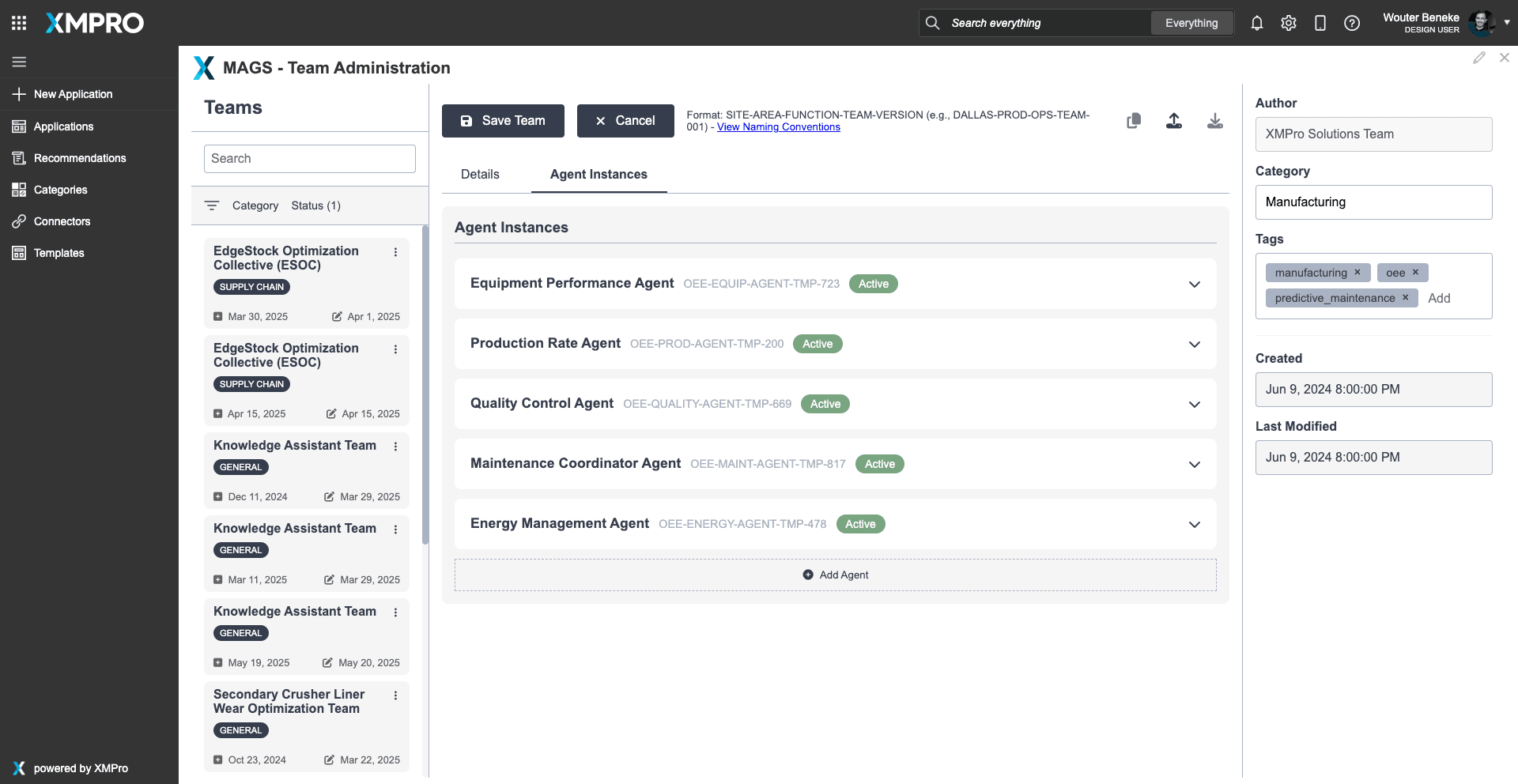Click the Teams search field
The width and height of the screenshot is (1518, 784).
310,159
